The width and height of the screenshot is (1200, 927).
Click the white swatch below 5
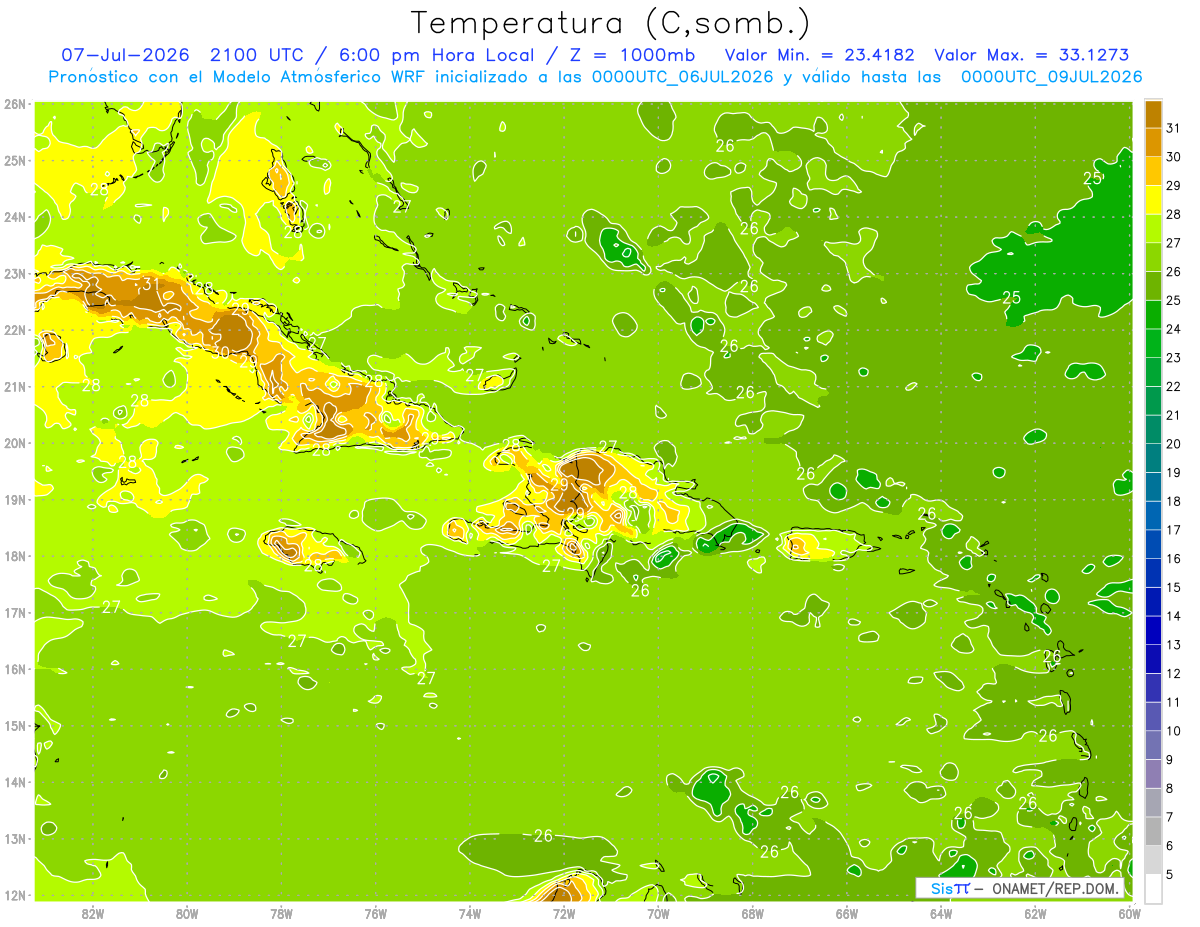pos(1154,888)
